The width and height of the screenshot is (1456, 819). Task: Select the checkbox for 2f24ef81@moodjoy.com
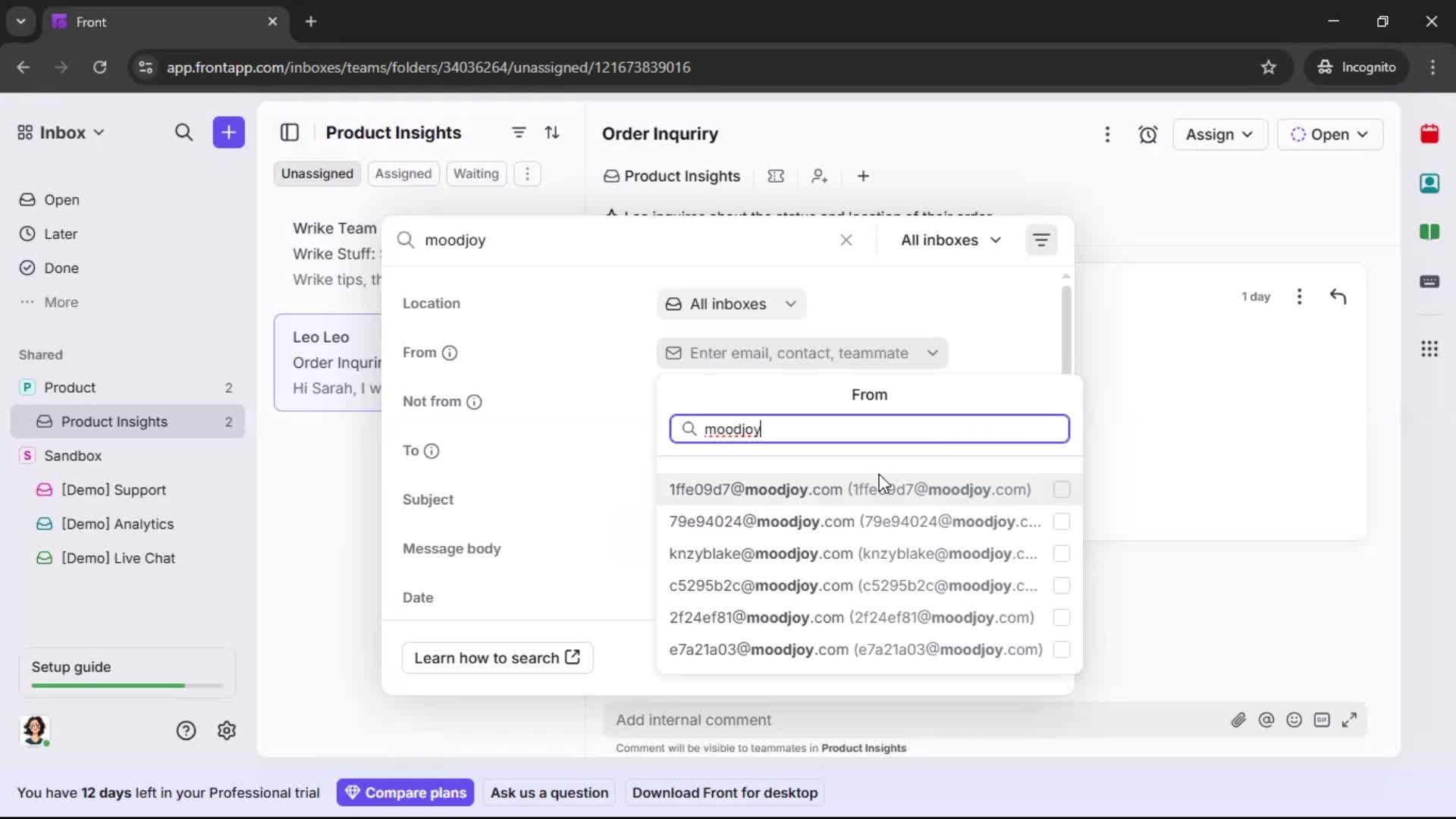click(x=1061, y=617)
